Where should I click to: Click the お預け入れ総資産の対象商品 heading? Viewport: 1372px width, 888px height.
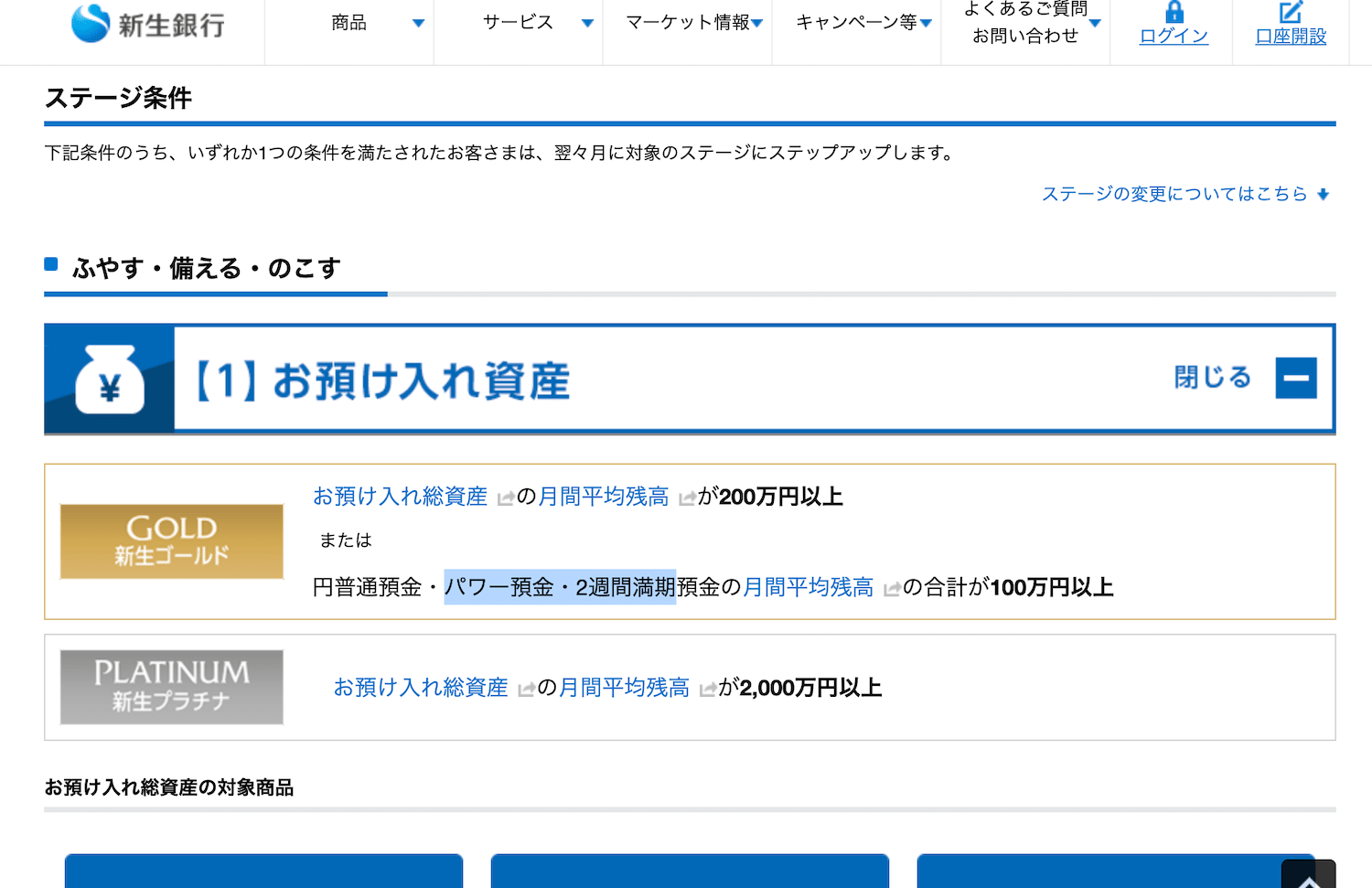(169, 787)
